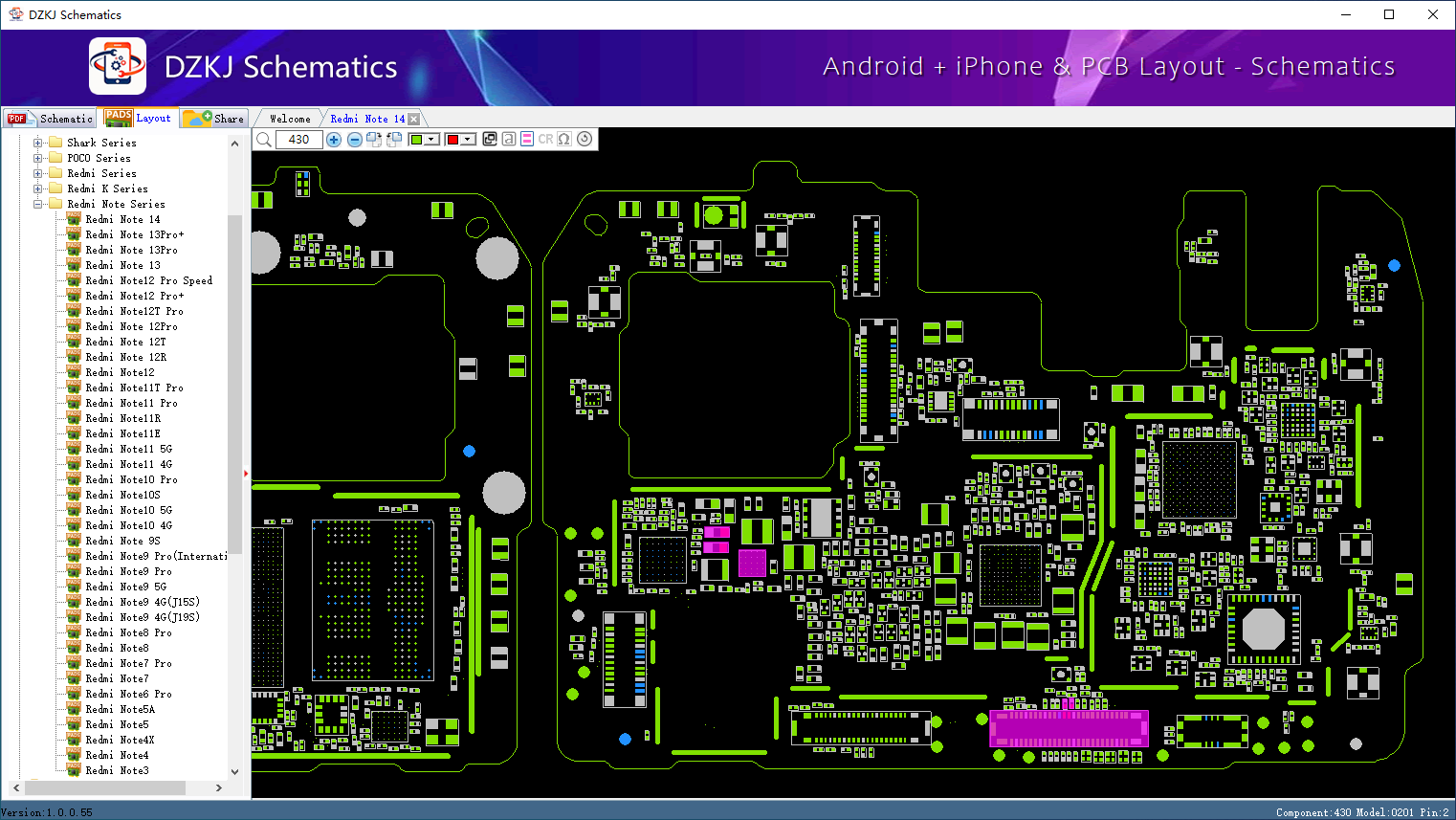
Task: Click the board icon beside Redmi Note 12Pro
Action: coord(74,326)
